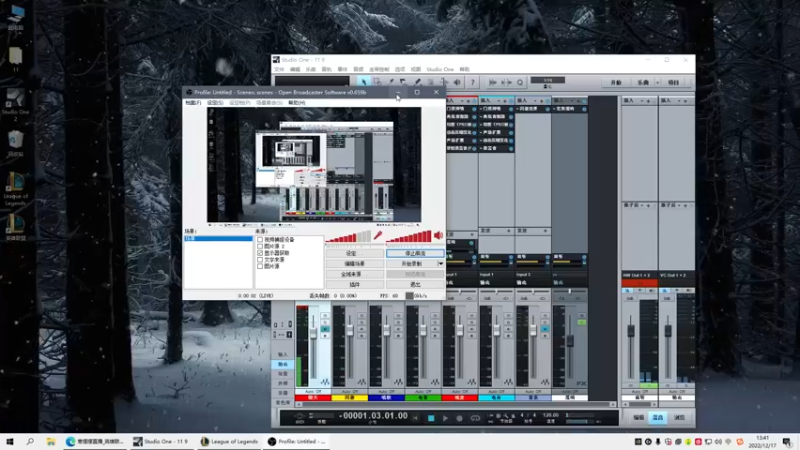Return to zero with the transport rewind button
Image resolution: width=800 pixels, height=450 pixels.
(x=416, y=418)
